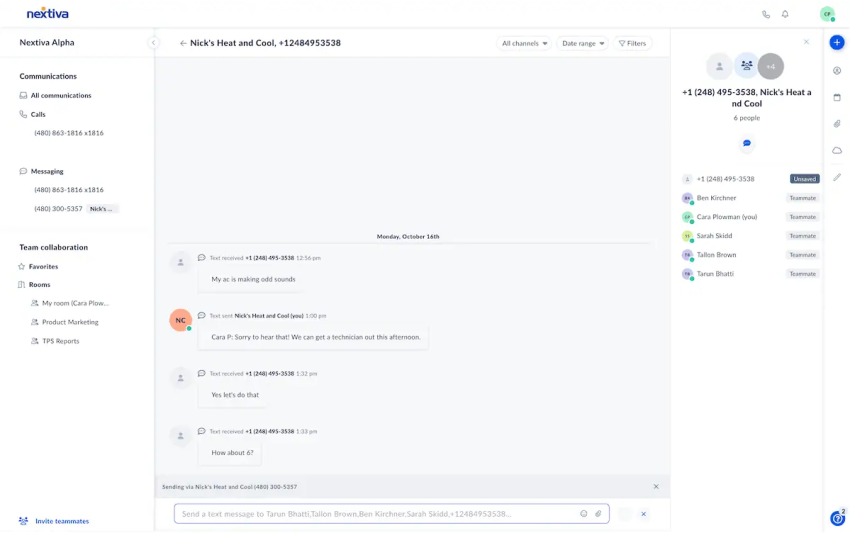Click the group avatar in contact panel
This screenshot has width=850, height=533.
[x=746, y=66]
